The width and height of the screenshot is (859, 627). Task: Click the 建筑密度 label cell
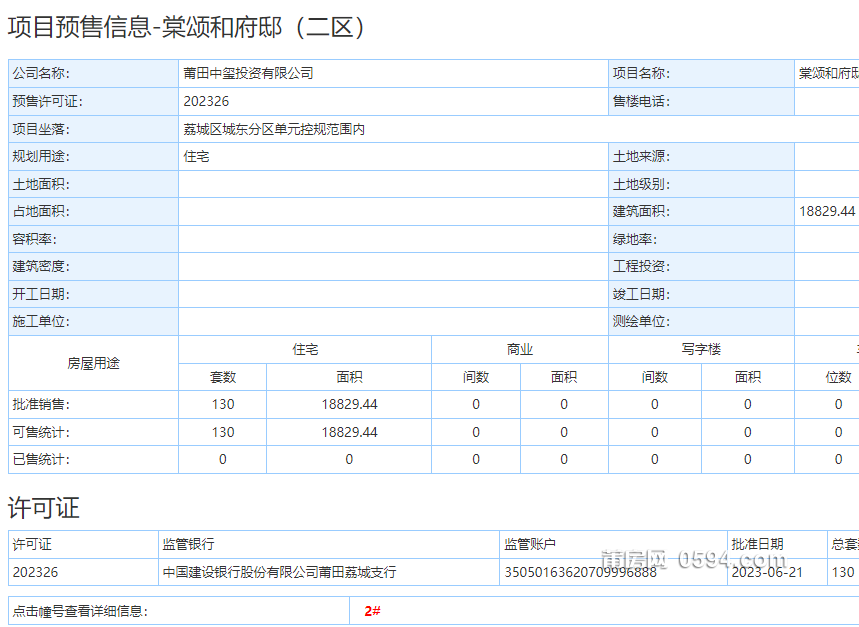click(93, 267)
